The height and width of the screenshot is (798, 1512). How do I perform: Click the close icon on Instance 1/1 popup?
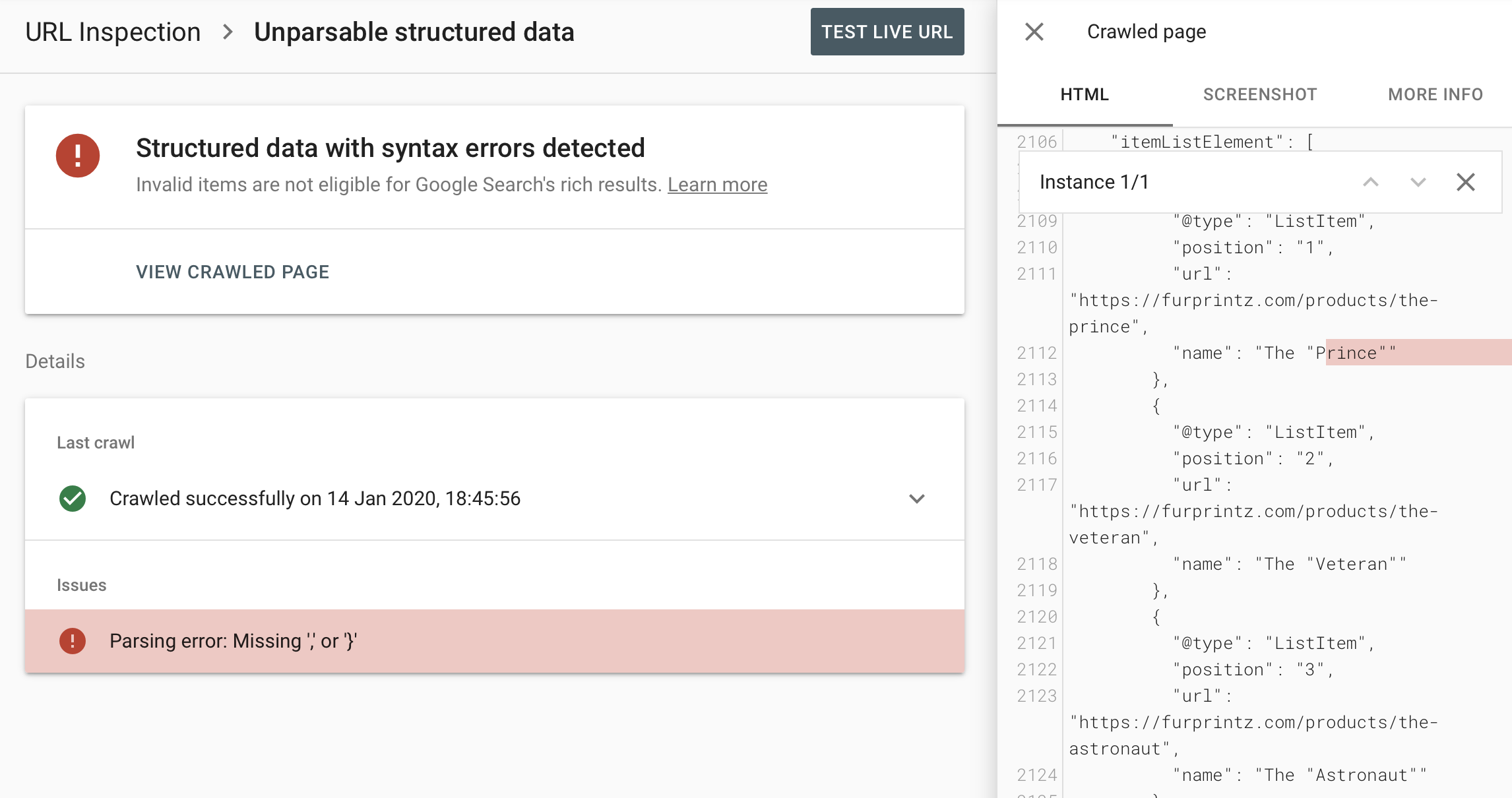pyautogui.click(x=1463, y=182)
